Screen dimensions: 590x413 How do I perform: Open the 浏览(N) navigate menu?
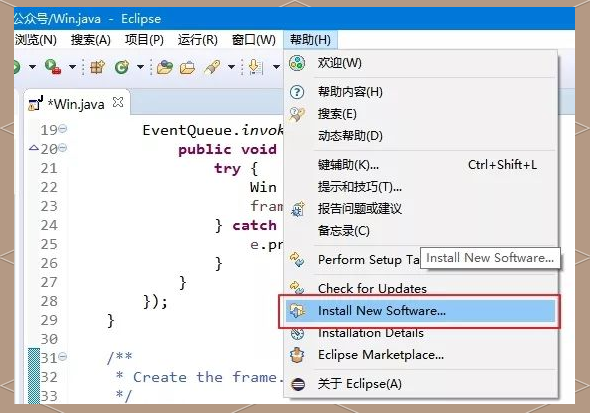[35, 39]
